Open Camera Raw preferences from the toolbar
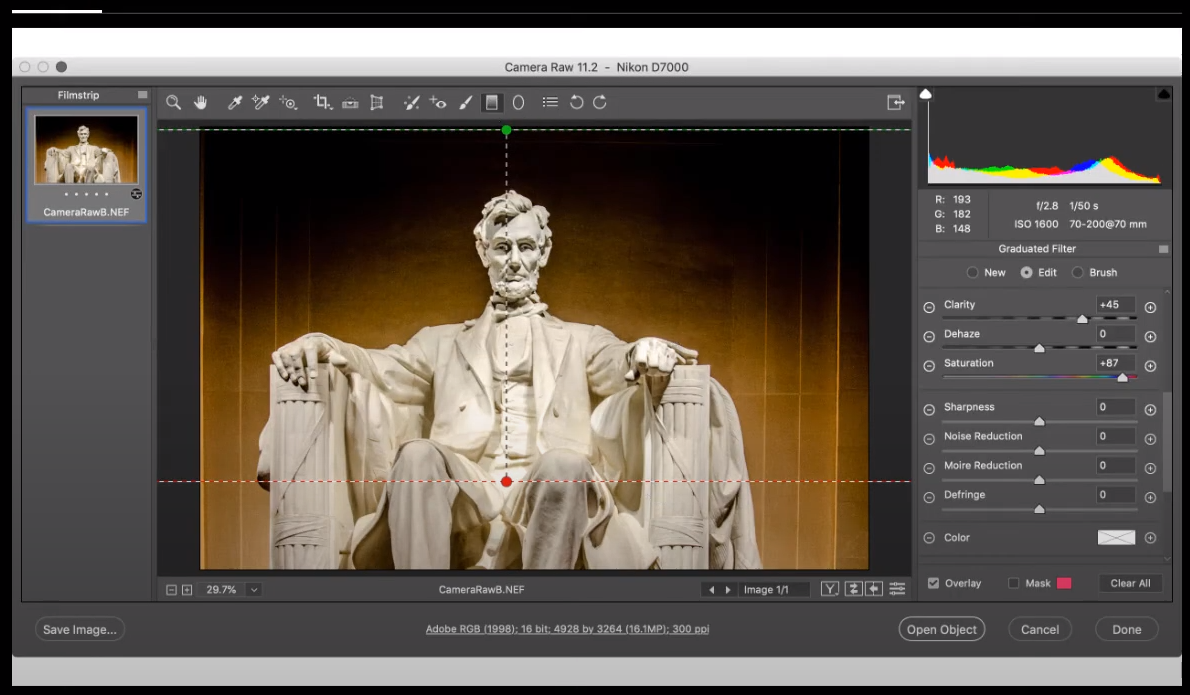The image size is (1190, 695). click(x=549, y=102)
